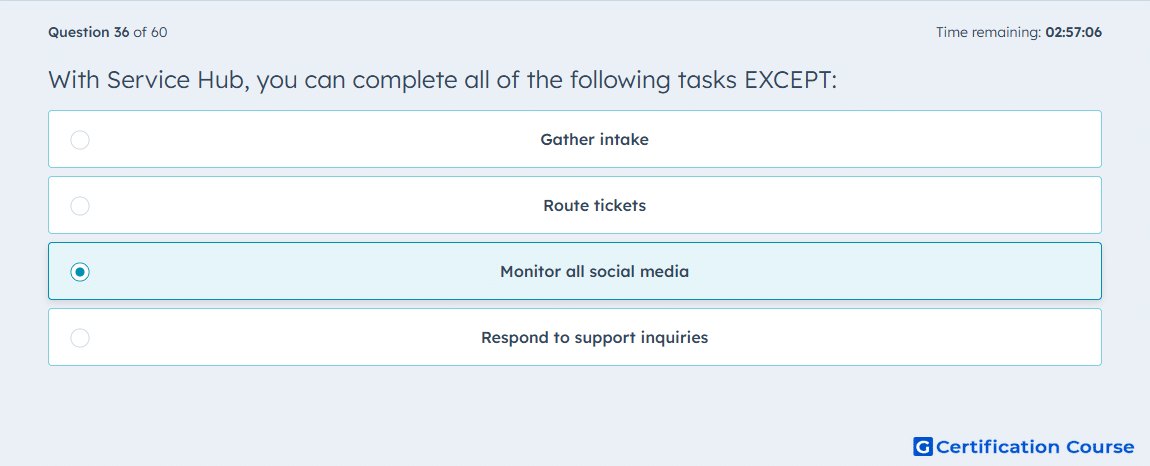1150x466 pixels.
Task: Click the blank right side of Route tickets card
Action: click(x=953, y=205)
